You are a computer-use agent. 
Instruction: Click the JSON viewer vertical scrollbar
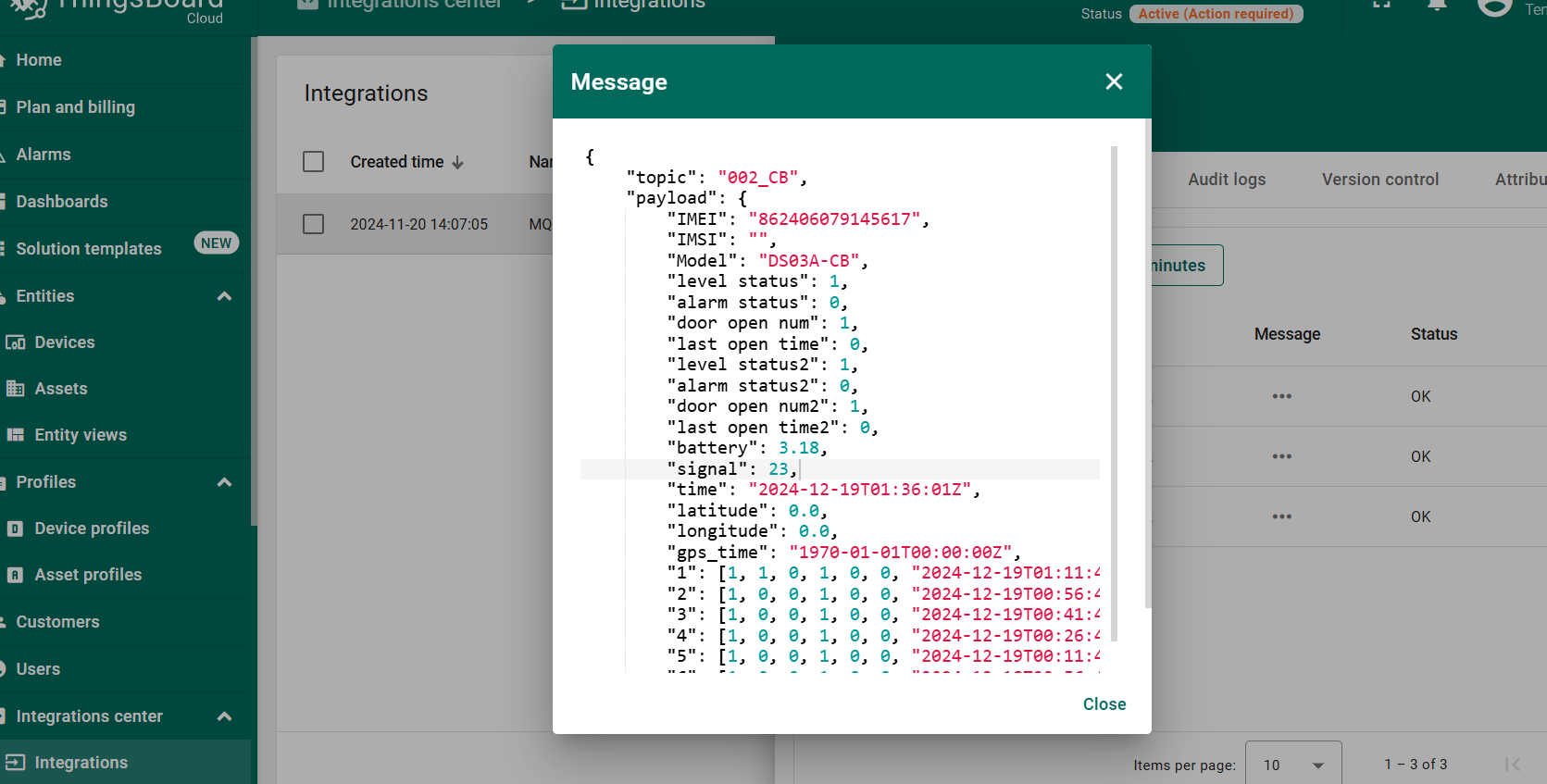(x=1114, y=393)
